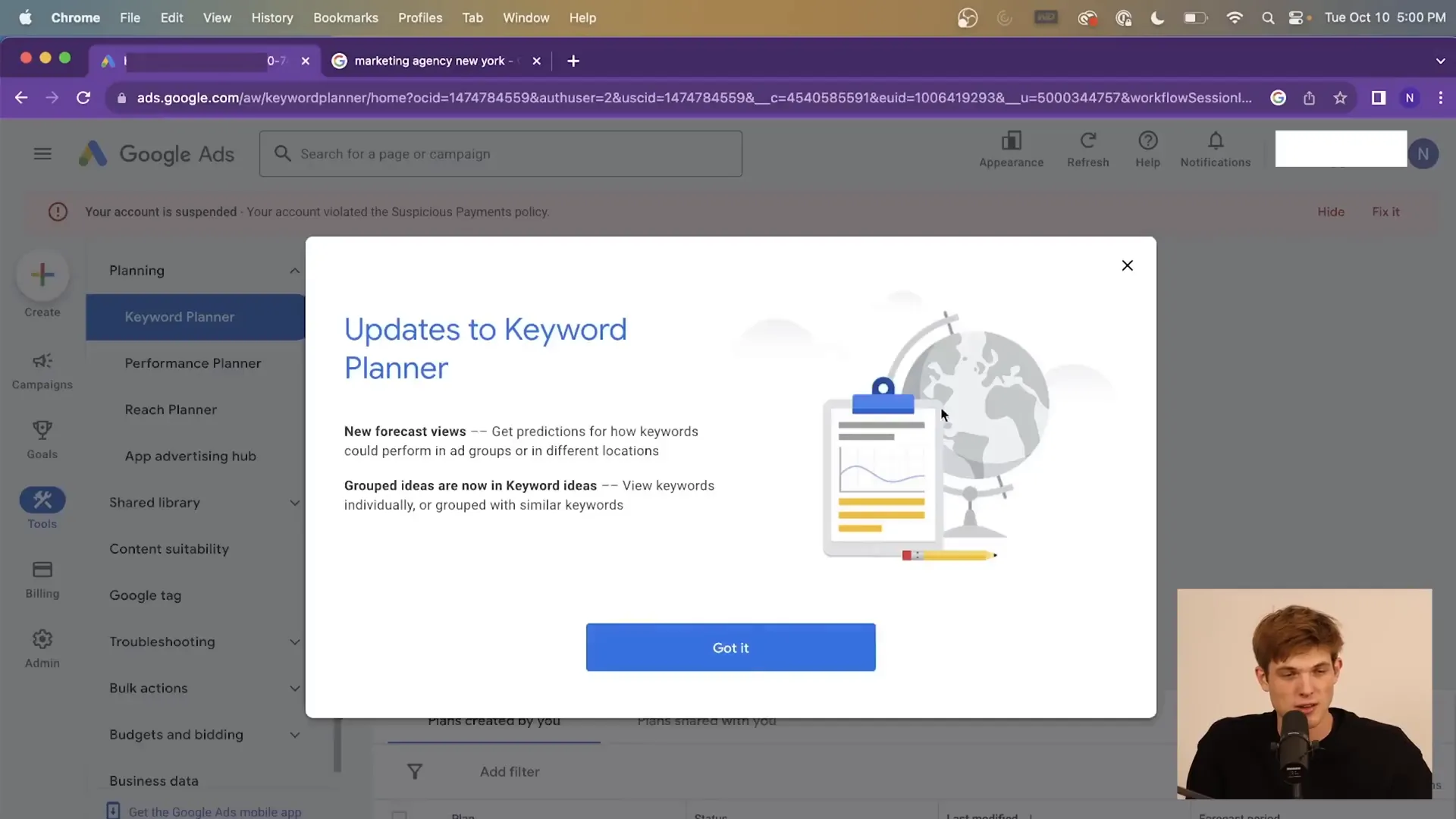Close the Google Ads browser tab

click(305, 61)
